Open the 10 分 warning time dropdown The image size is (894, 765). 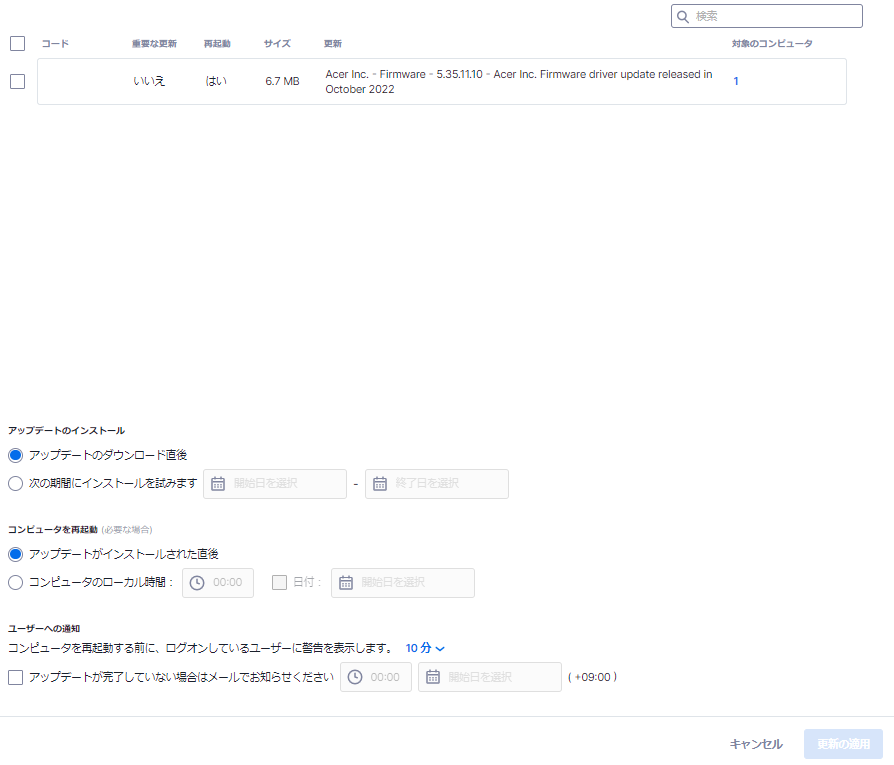(425, 648)
